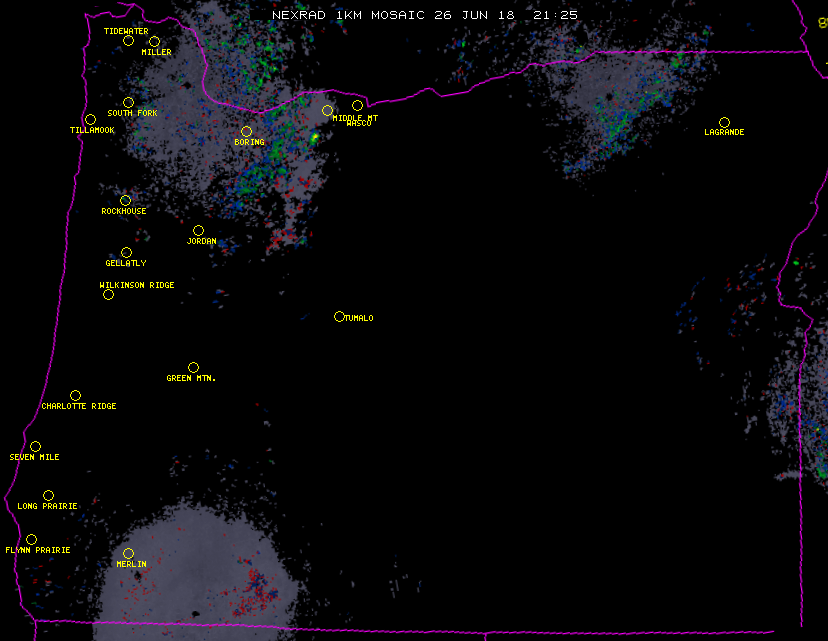This screenshot has width=828, height=641.
Task: Select the Green Mtn. station marker
Action: coord(193,368)
